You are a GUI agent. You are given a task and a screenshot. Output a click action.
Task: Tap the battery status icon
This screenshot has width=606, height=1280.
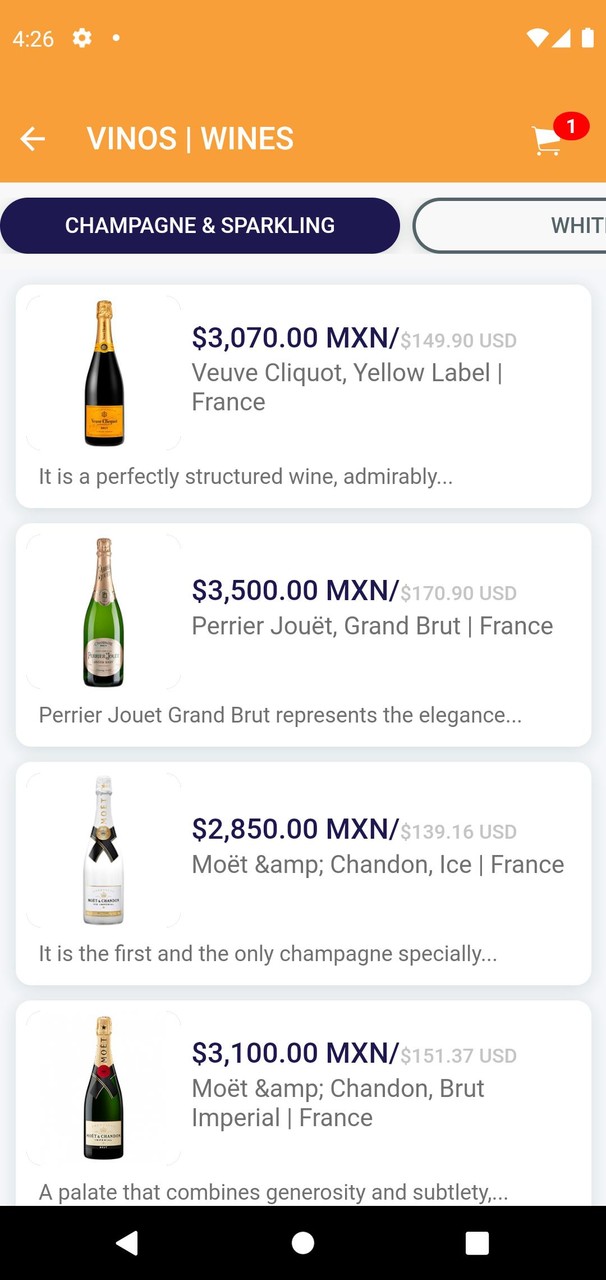pyautogui.click(x=588, y=38)
